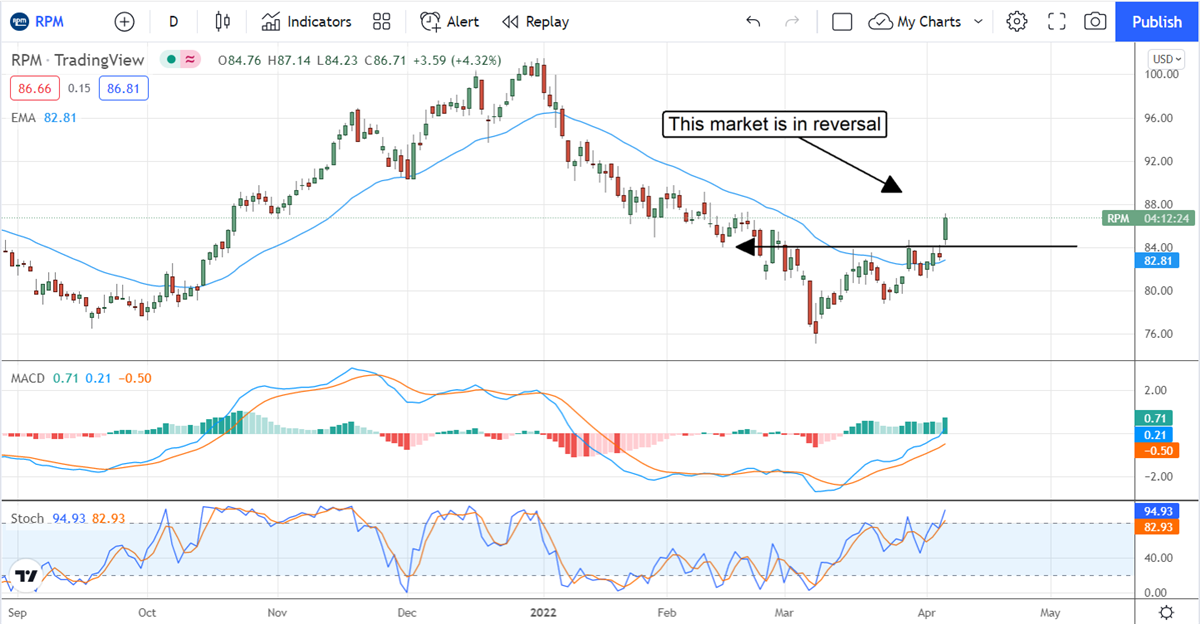This screenshot has width=1200, height=624.
Task: Open the Indicators dialog
Action: tap(306, 21)
